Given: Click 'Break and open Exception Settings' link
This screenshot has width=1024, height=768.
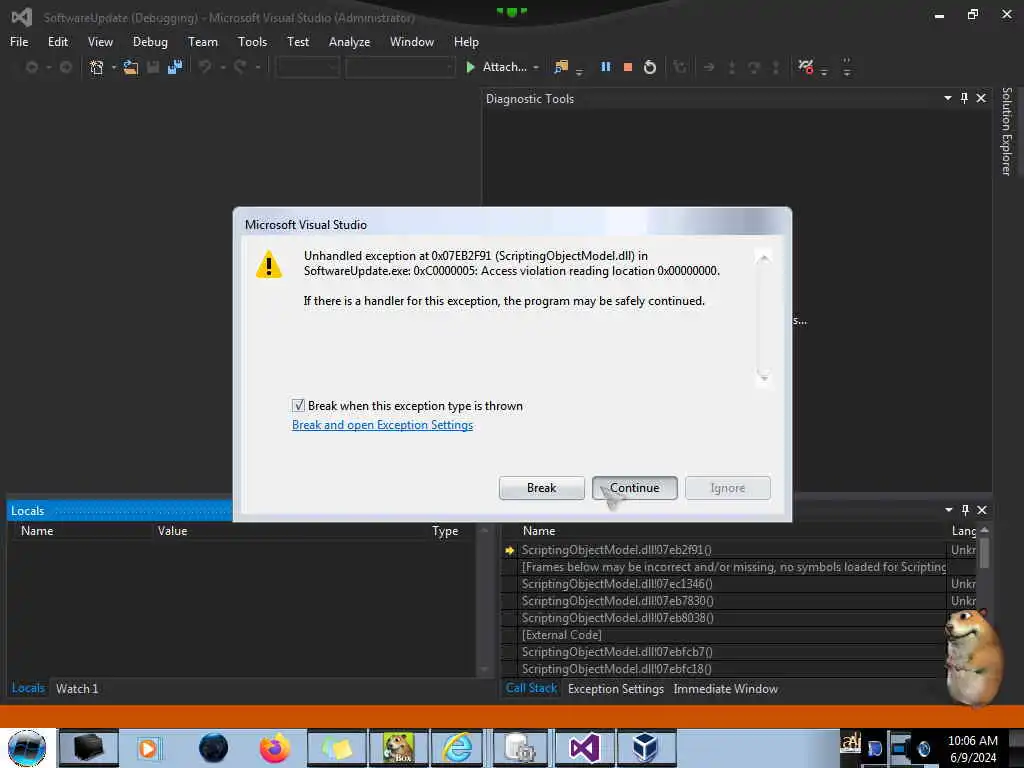Looking at the screenshot, I should point(382,425).
